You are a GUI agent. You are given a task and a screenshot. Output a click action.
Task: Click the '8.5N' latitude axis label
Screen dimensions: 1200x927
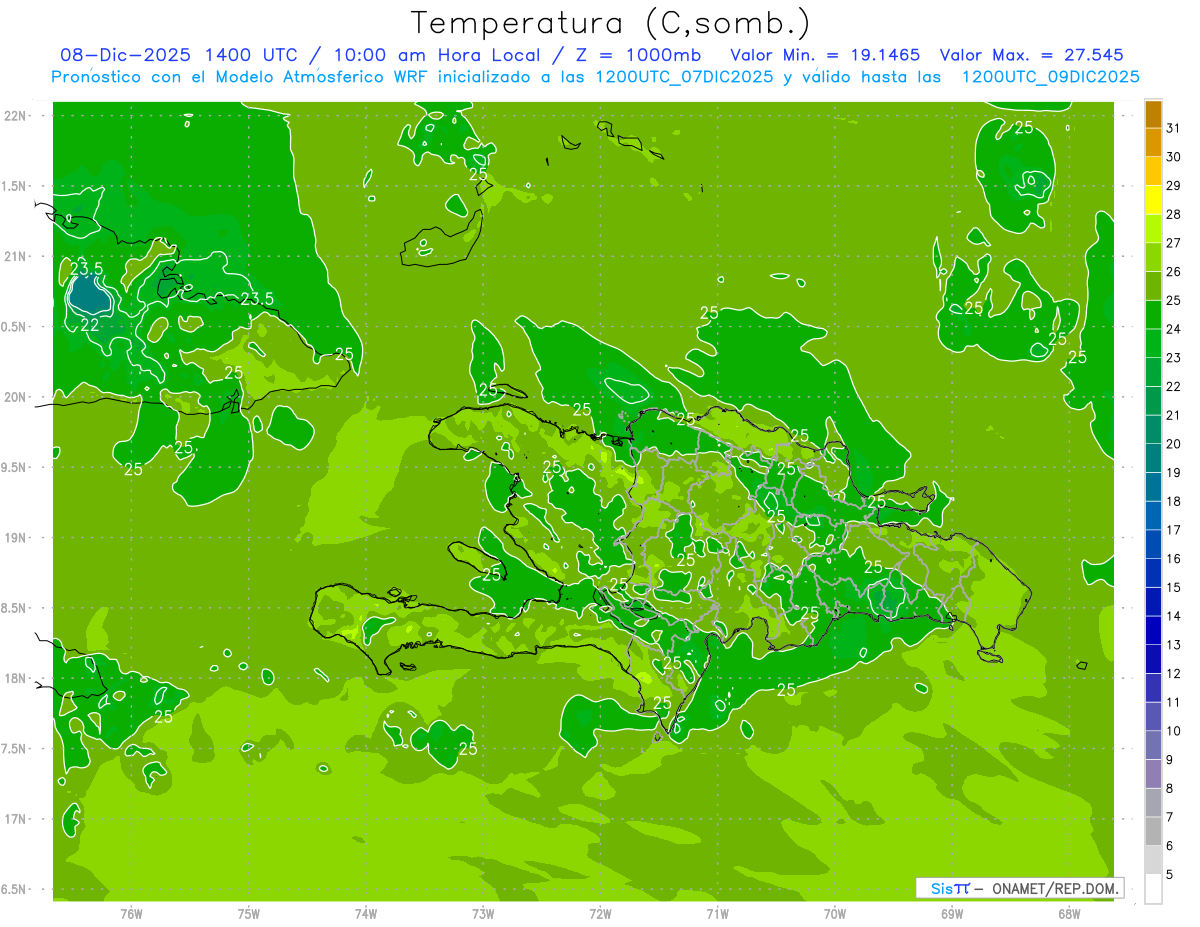tap(14, 608)
